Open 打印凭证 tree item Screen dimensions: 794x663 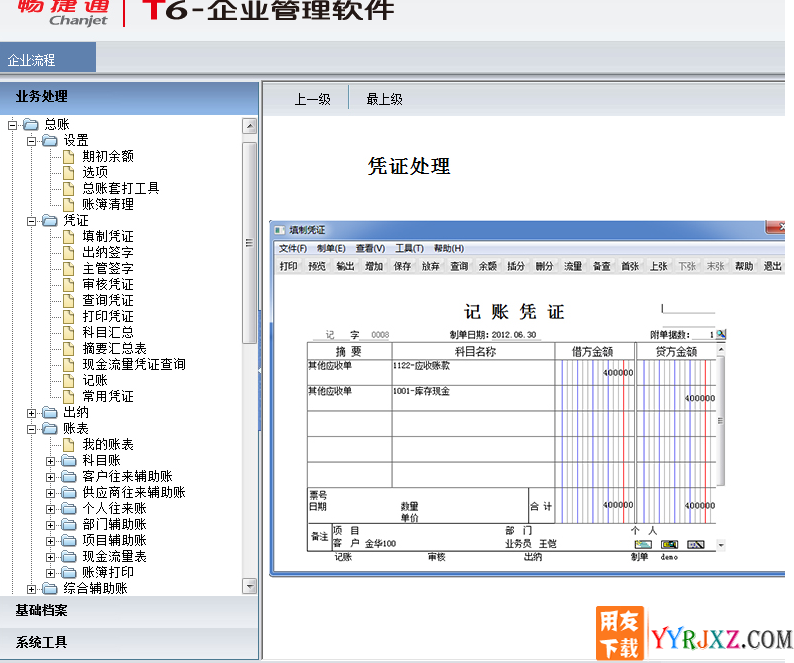108,317
